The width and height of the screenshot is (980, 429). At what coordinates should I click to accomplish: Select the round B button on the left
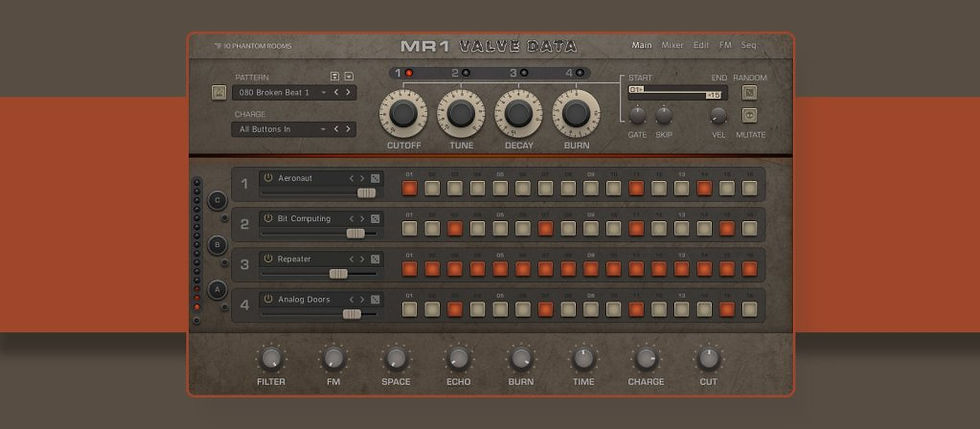tap(218, 245)
